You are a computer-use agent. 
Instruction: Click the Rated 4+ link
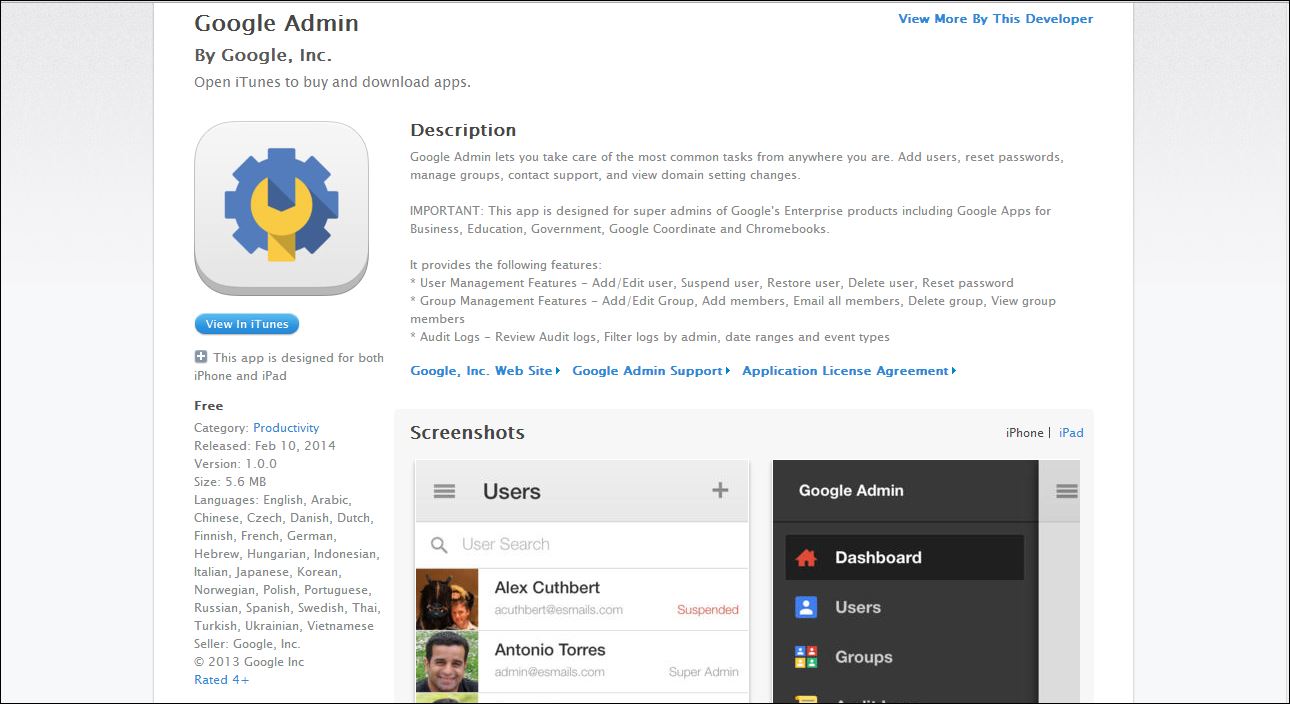point(222,680)
